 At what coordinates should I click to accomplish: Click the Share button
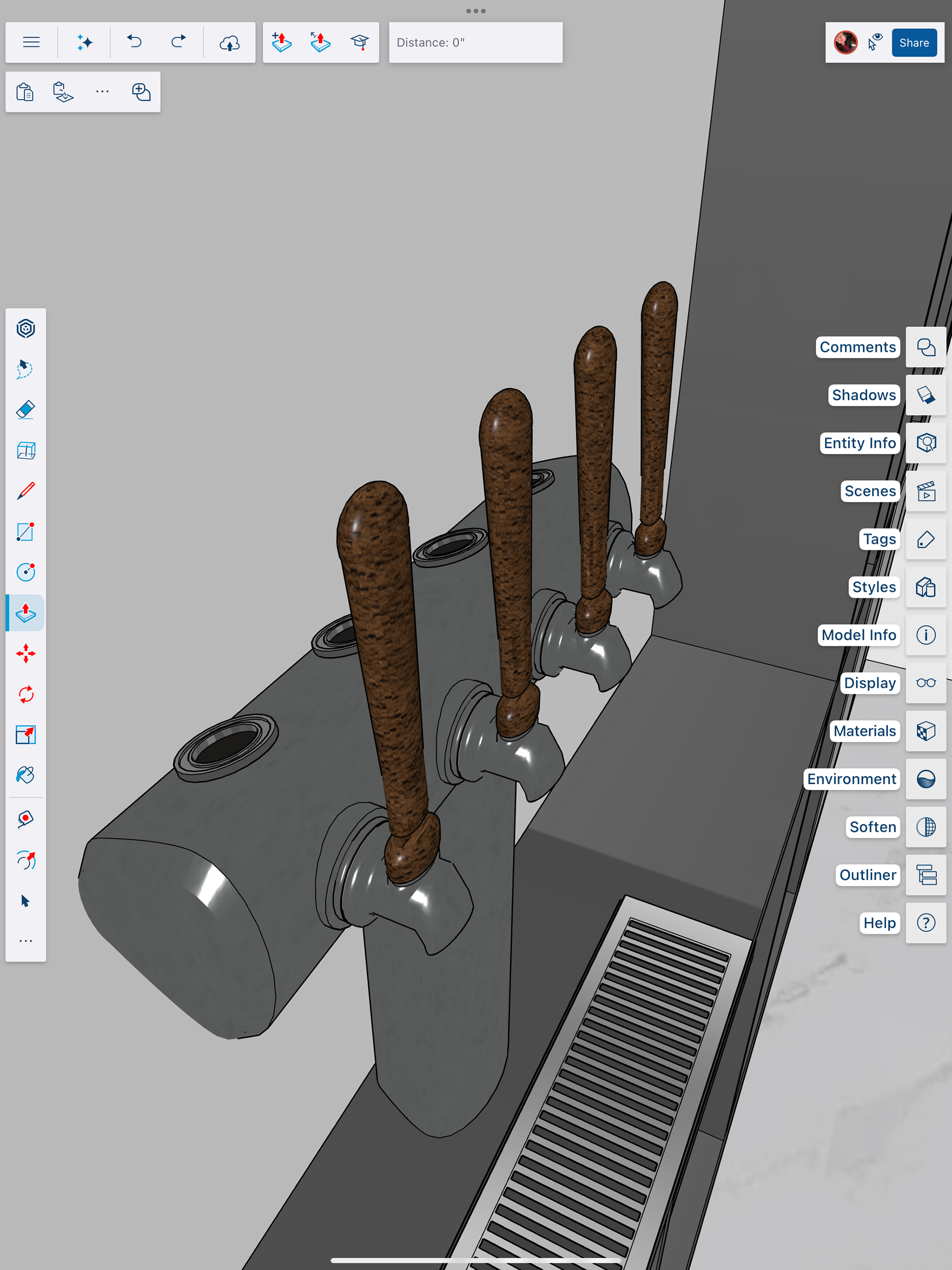913,43
